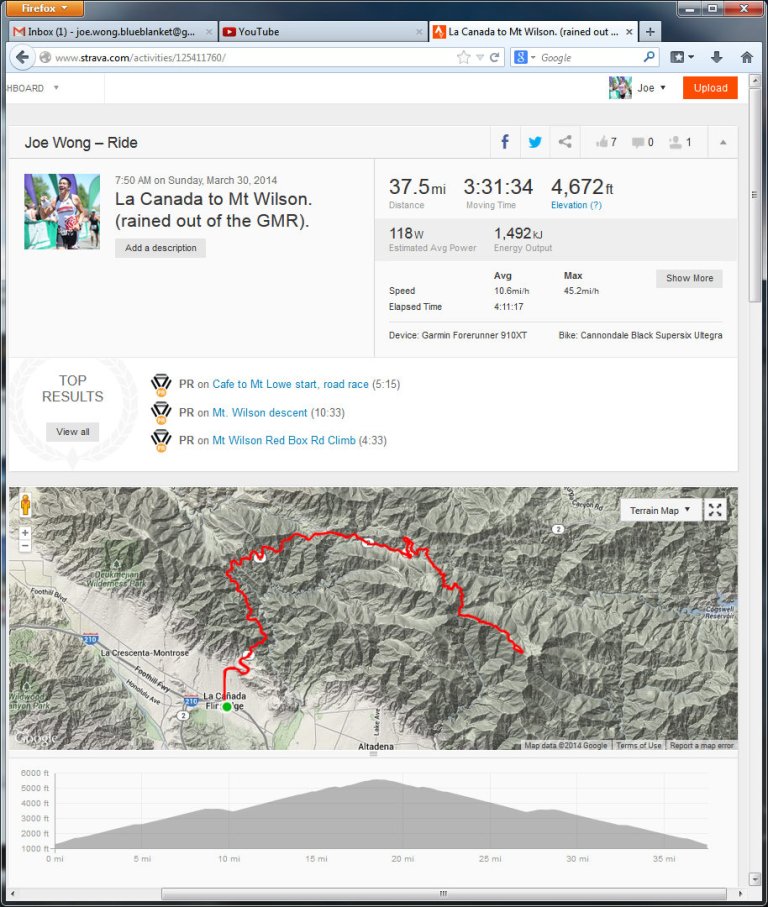The width and height of the screenshot is (768, 907).
Task: View grouped athletes with the people icon
Action: point(674,142)
